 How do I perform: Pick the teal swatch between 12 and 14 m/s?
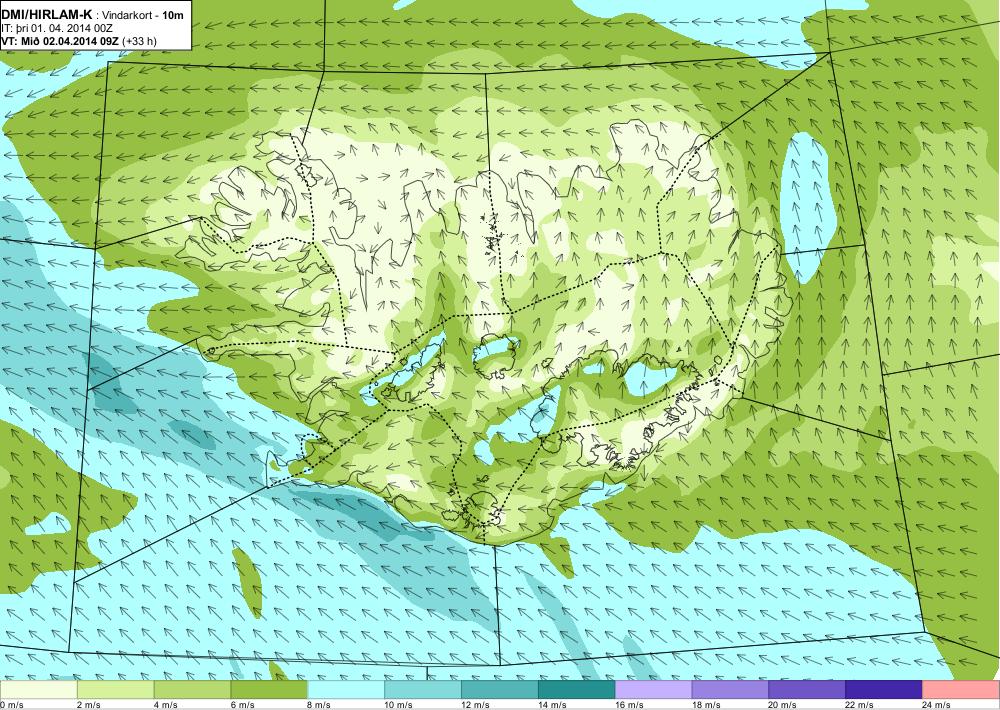coord(499,690)
